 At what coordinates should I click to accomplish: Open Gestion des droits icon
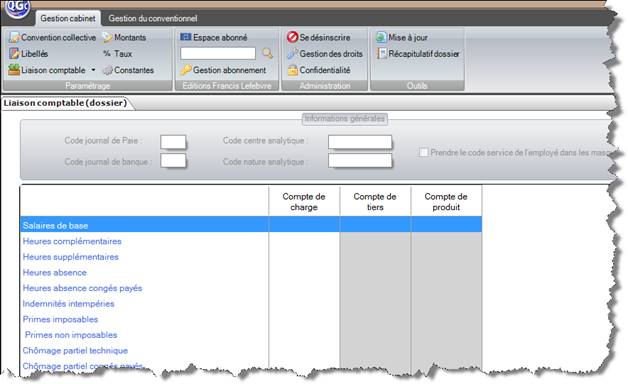click(292, 54)
